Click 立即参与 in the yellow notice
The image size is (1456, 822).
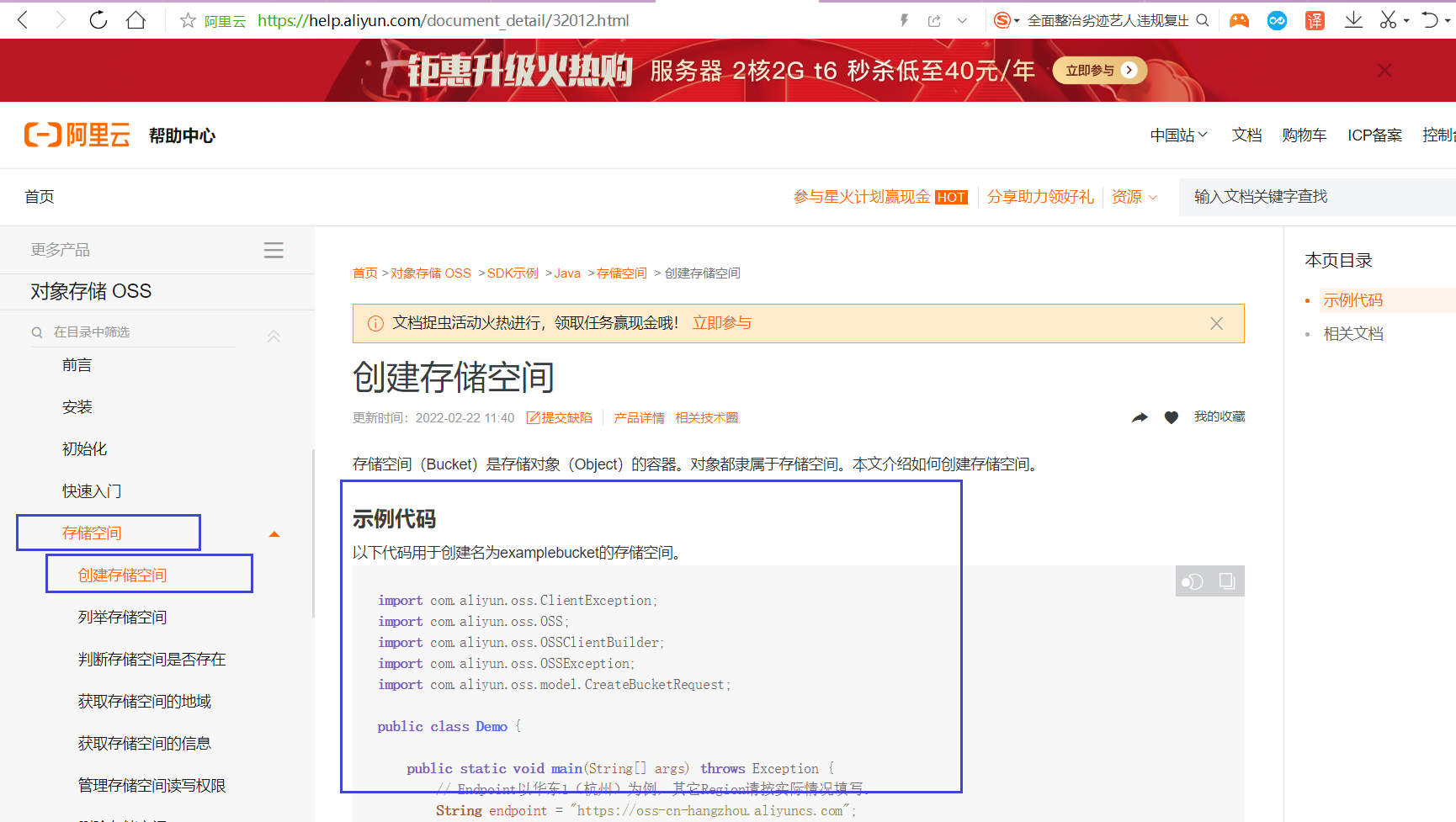point(722,323)
